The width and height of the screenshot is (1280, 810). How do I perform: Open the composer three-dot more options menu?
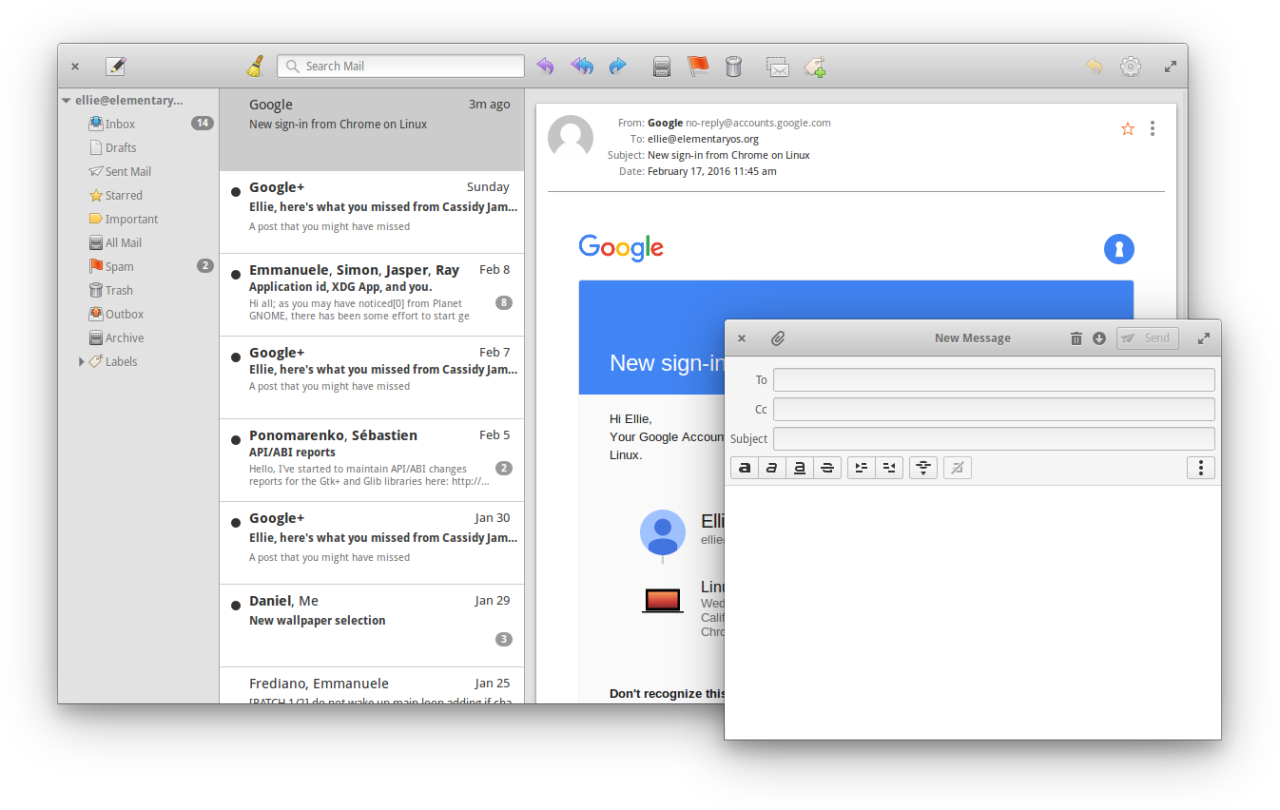(1200, 467)
